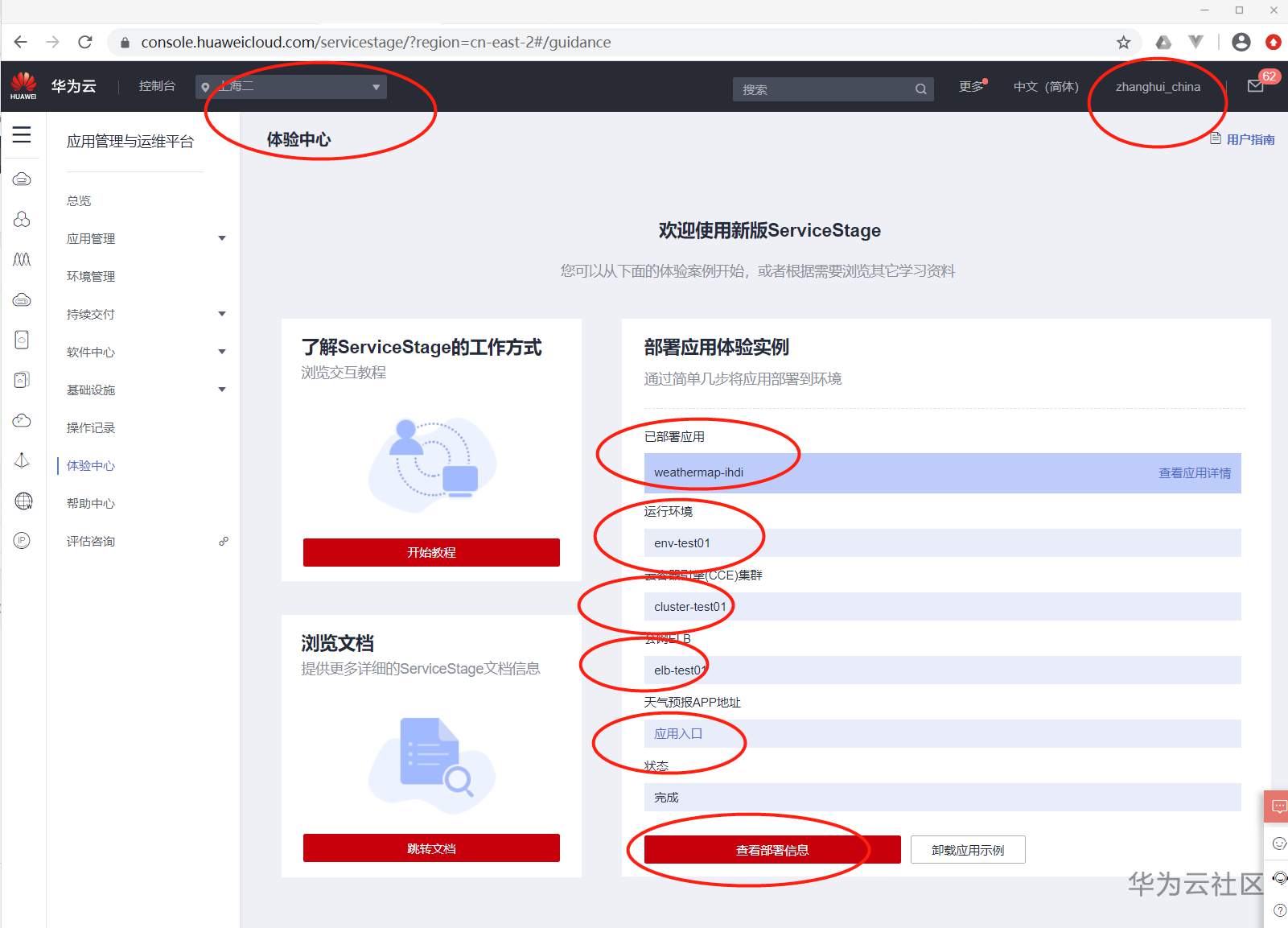
Task: Open the wave-shaped service icon in the rail
Action: 22,259
